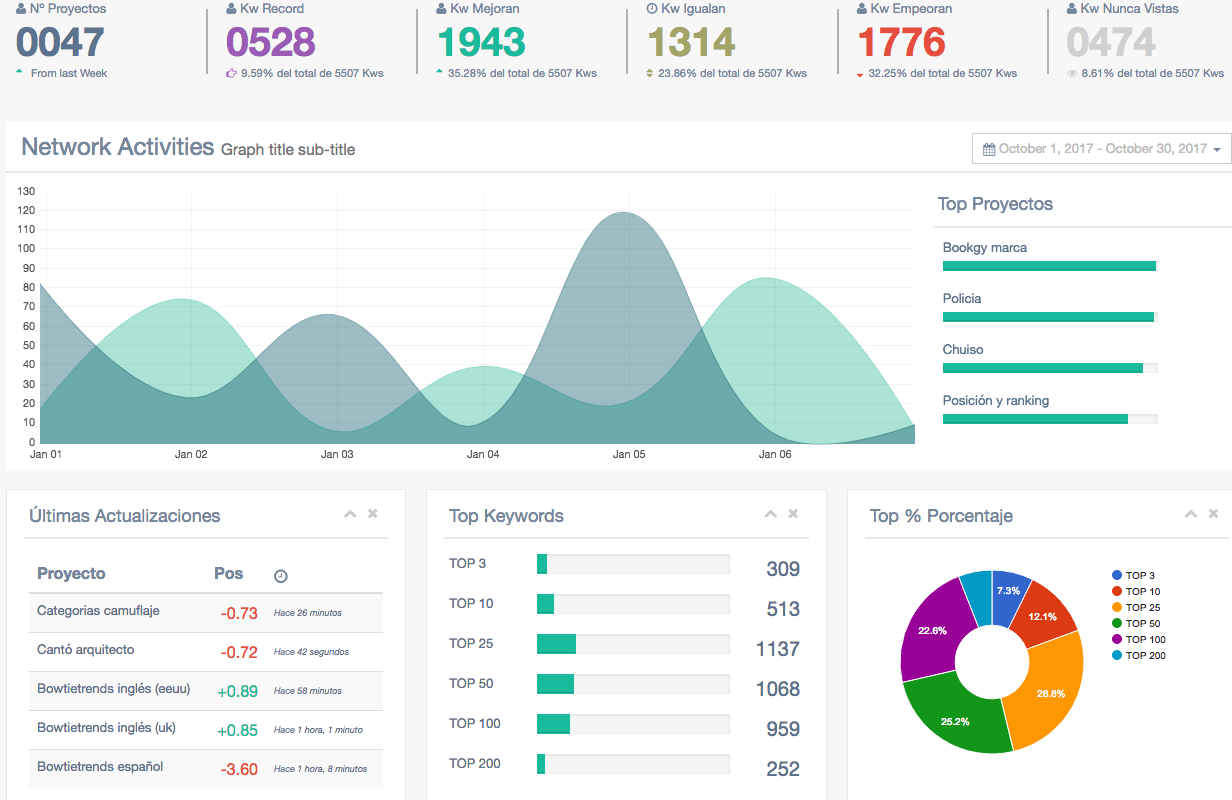Open the October date range dropdown
The height and width of the screenshot is (800, 1232).
(x=1100, y=148)
